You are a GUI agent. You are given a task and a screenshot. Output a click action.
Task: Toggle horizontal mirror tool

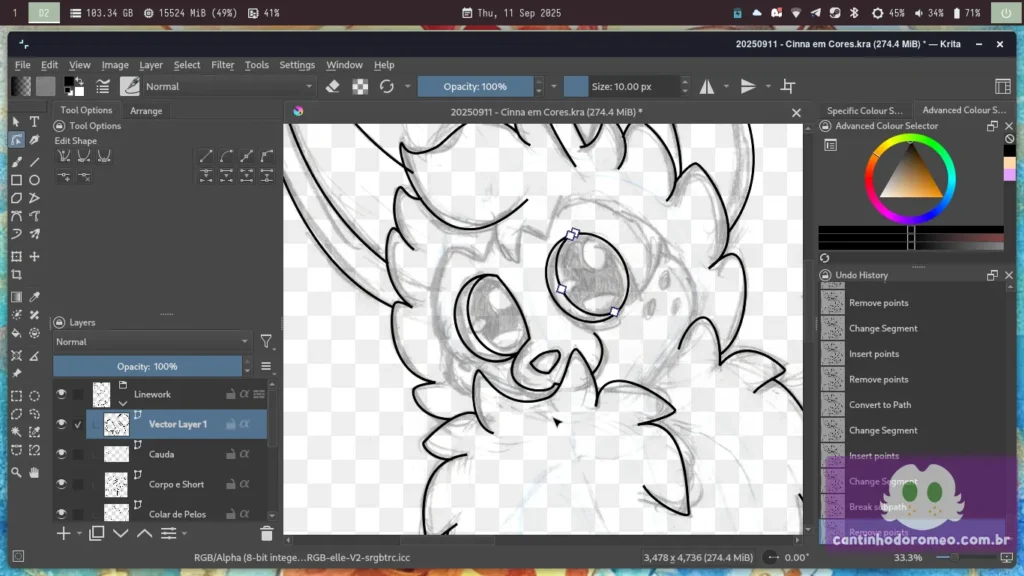(707, 86)
